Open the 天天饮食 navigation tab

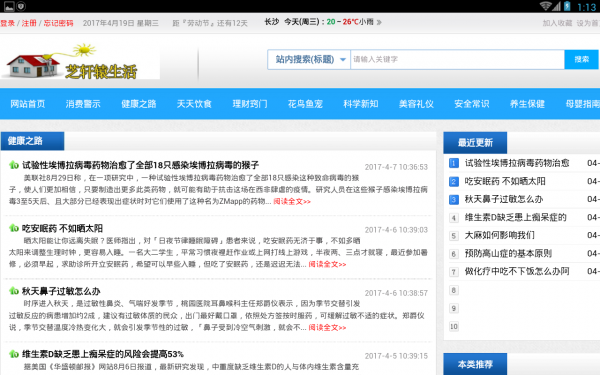[194, 104]
